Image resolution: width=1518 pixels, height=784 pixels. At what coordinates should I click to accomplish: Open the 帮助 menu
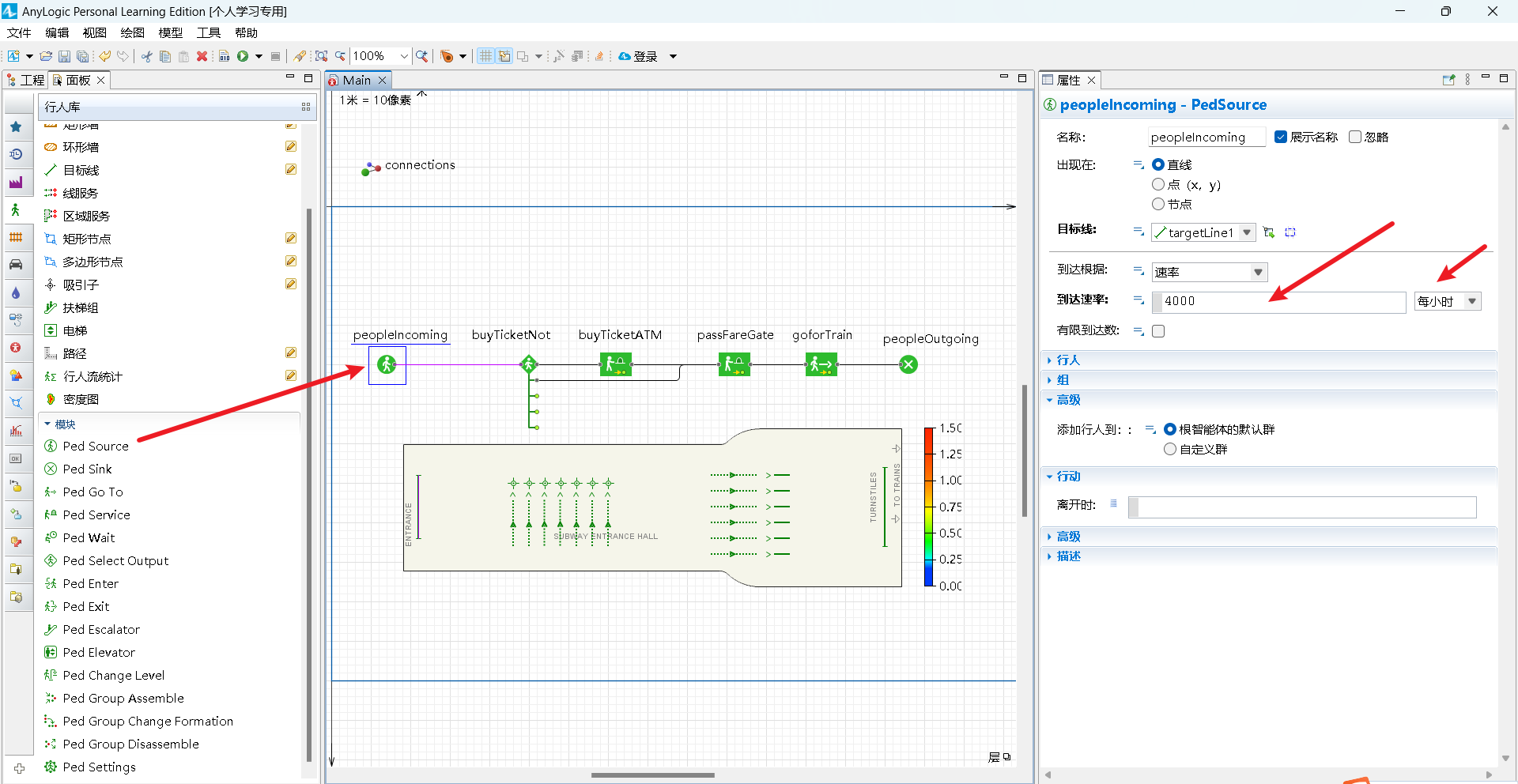coord(246,32)
